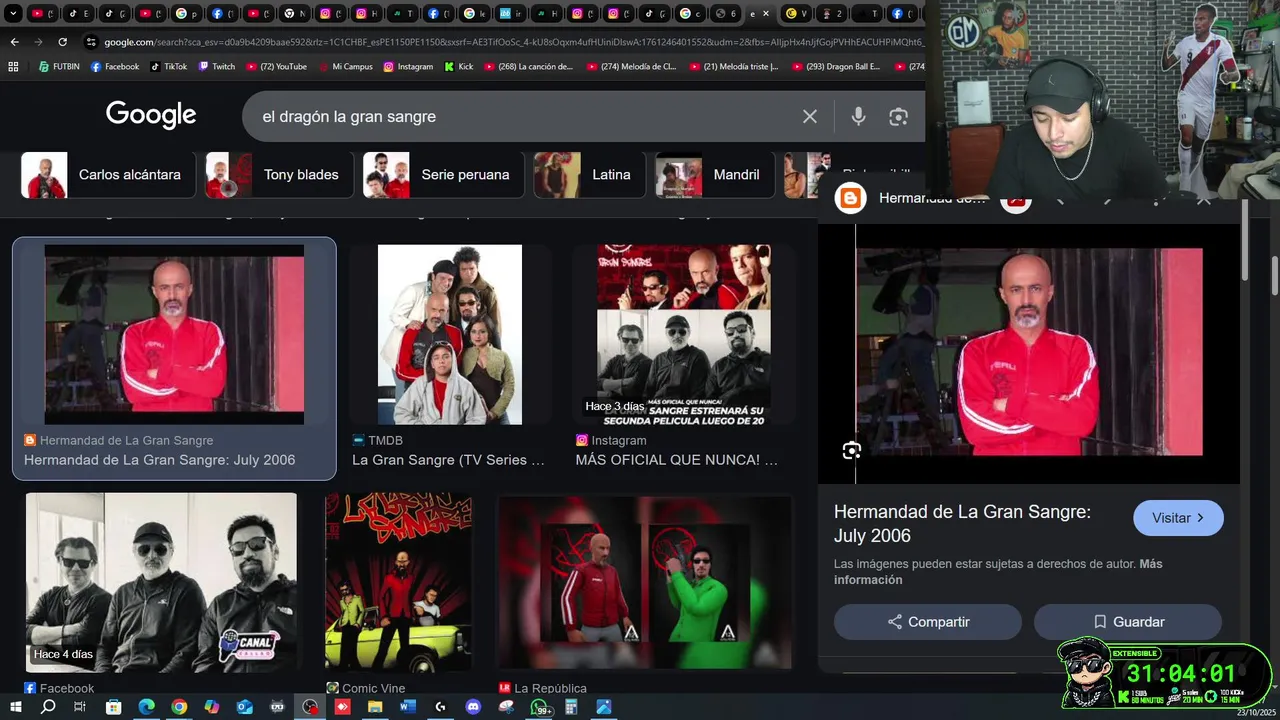
Task: Open the Instagram MÁS OFICIAL QUE NUNCA thumbnail
Action: click(x=684, y=335)
